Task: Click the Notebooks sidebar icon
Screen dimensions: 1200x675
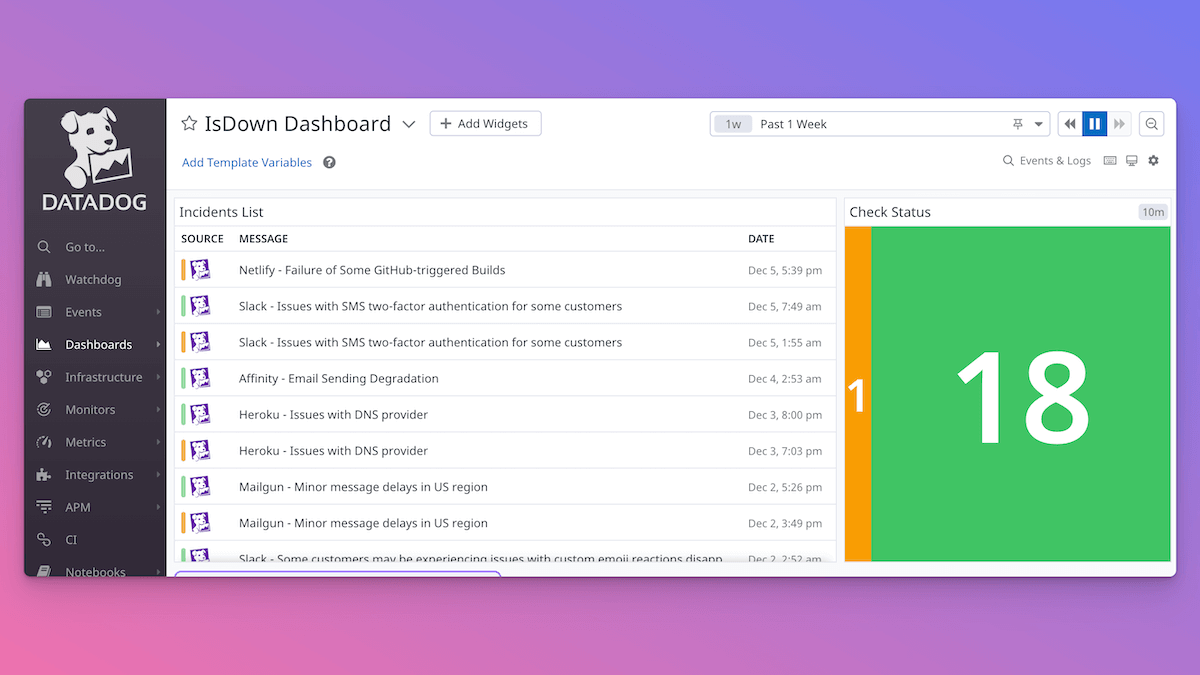Action: [44, 571]
